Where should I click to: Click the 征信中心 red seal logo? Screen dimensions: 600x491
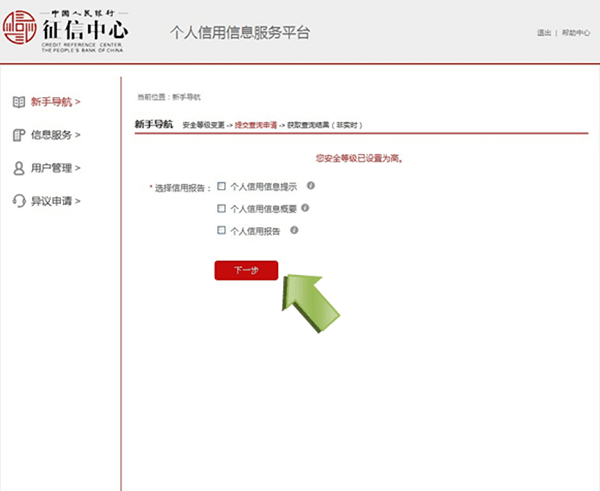(x=20, y=28)
